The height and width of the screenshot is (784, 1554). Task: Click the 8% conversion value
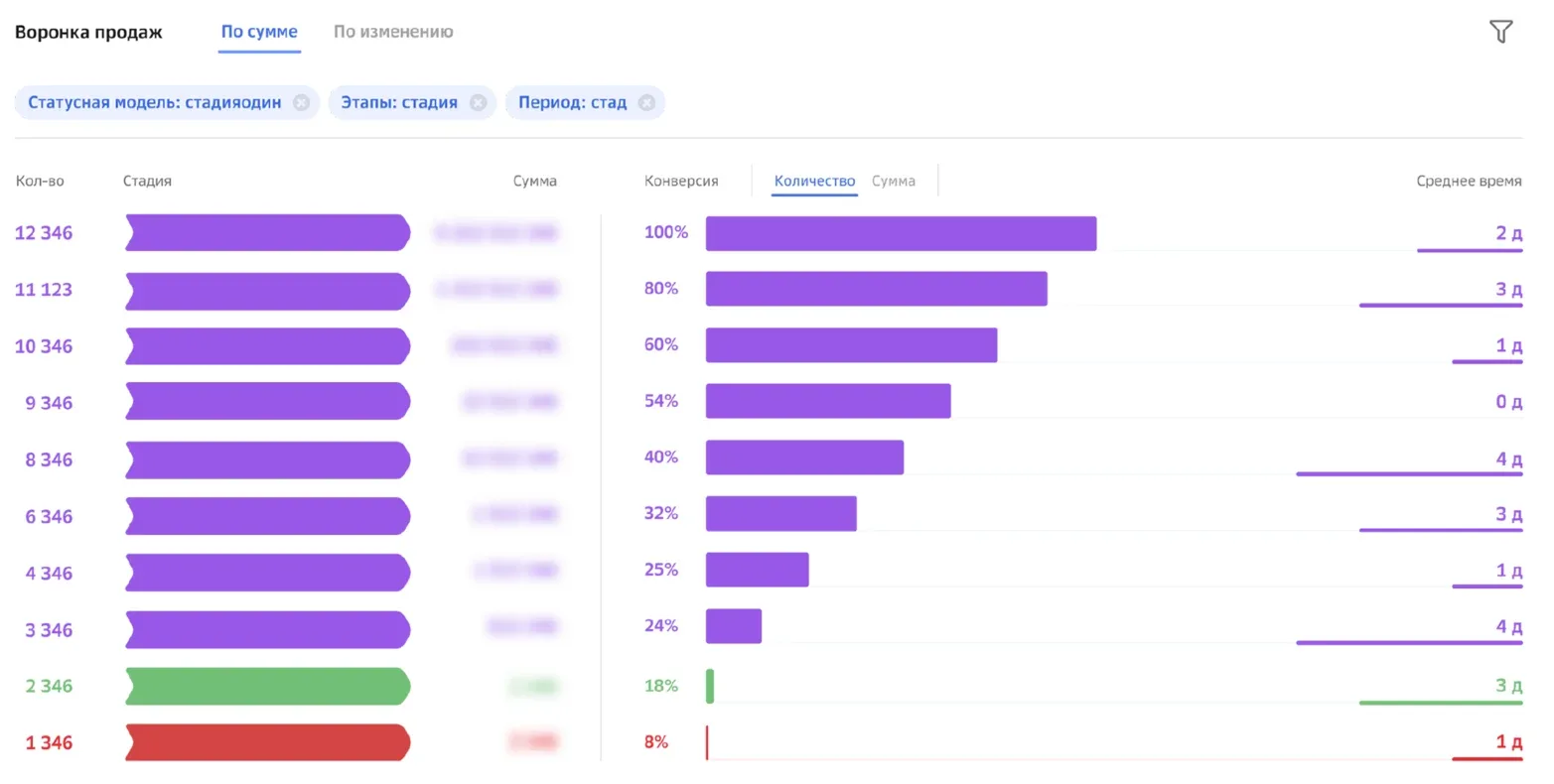point(656,742)
